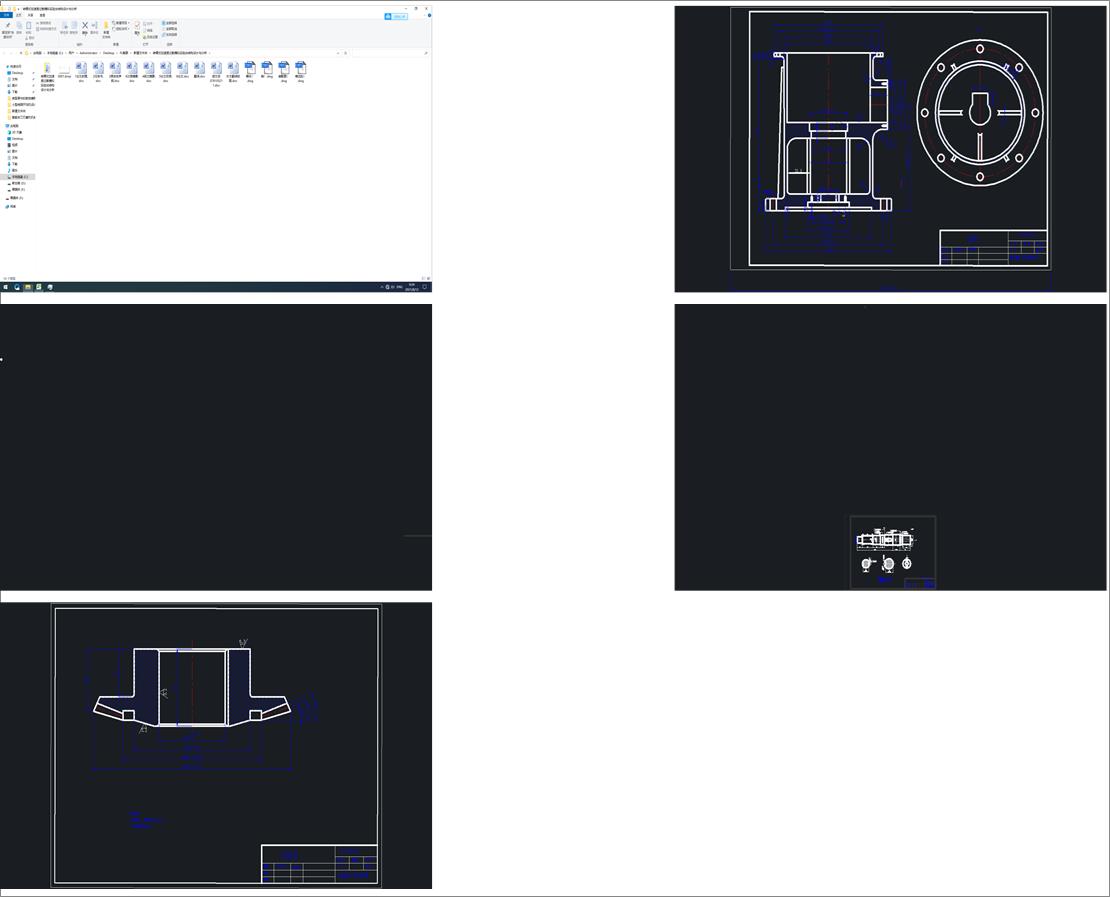The height and width of the screenshot is (897, 1110).
Task: Select the 0001.bmp image file
Action: coord(64,69)
